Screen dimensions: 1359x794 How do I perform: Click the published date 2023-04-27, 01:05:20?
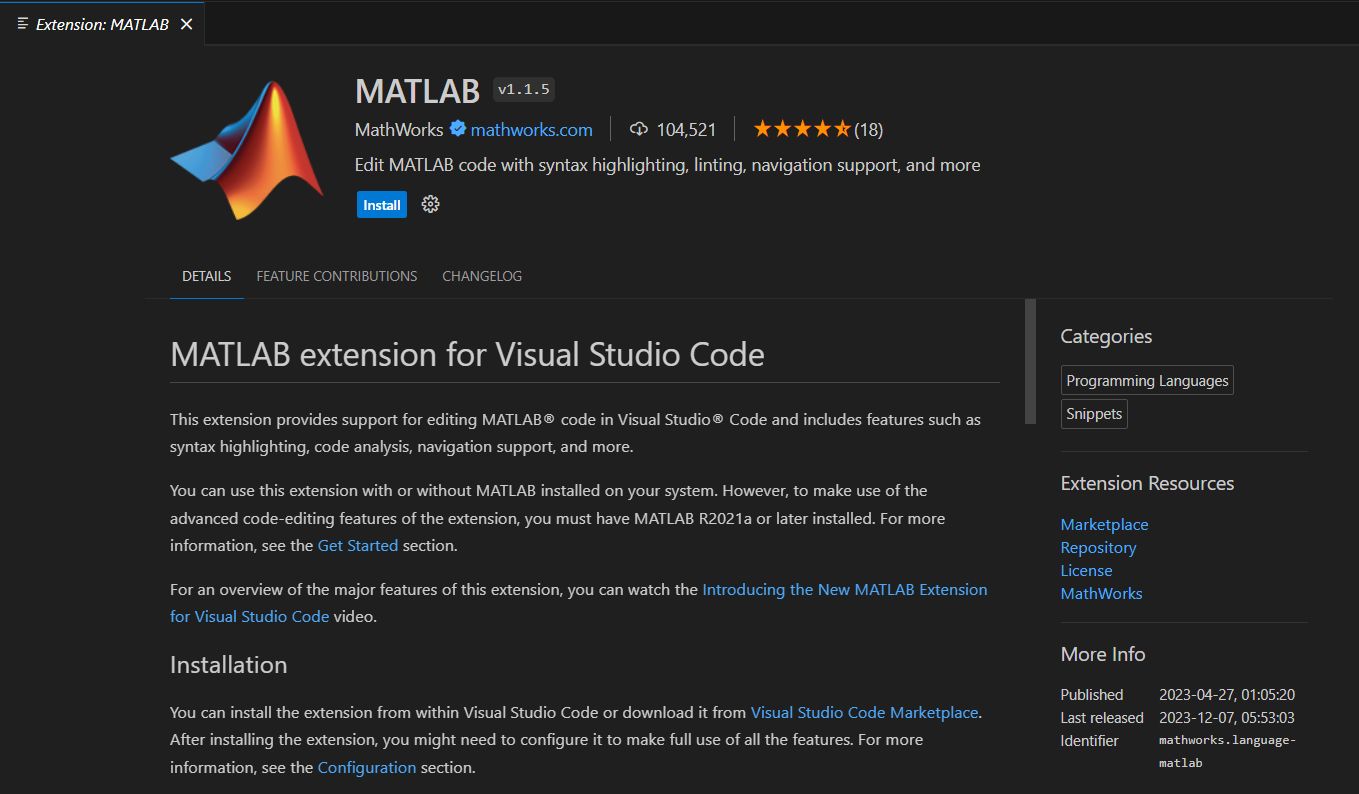tap(1227, 695)
